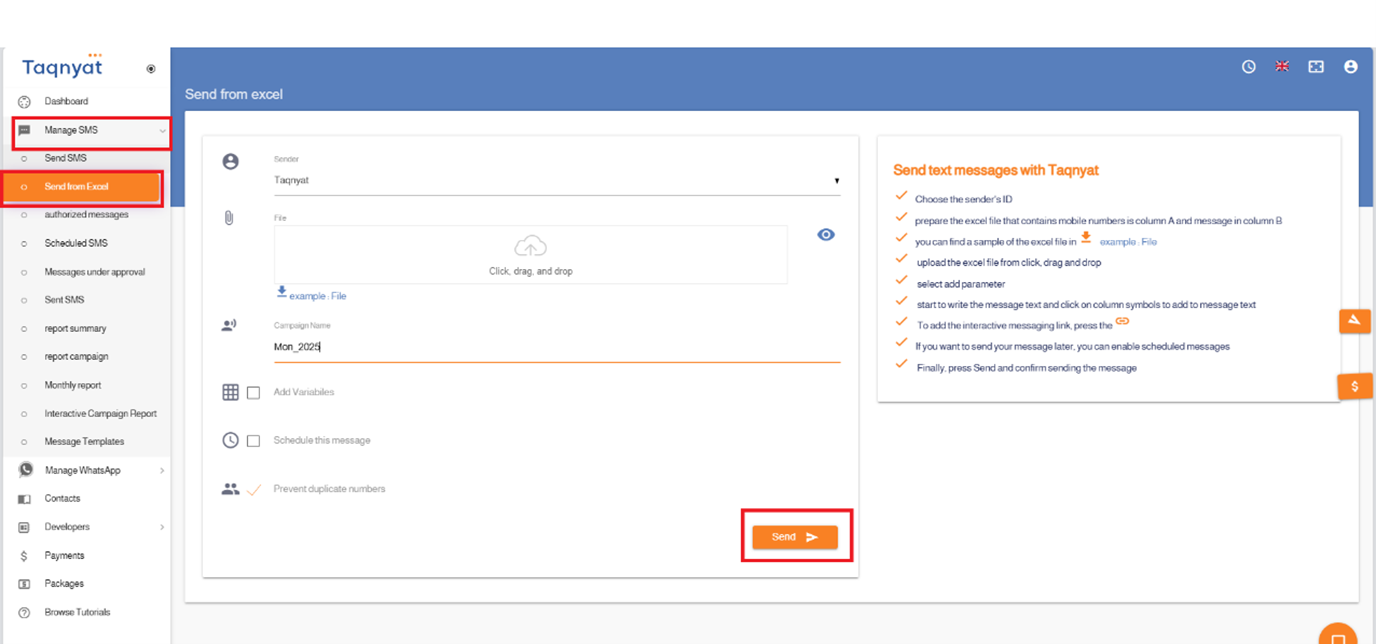Click the Packages icon in sidebar
This screenshot has height=644, width=1376.
point(25,584)
